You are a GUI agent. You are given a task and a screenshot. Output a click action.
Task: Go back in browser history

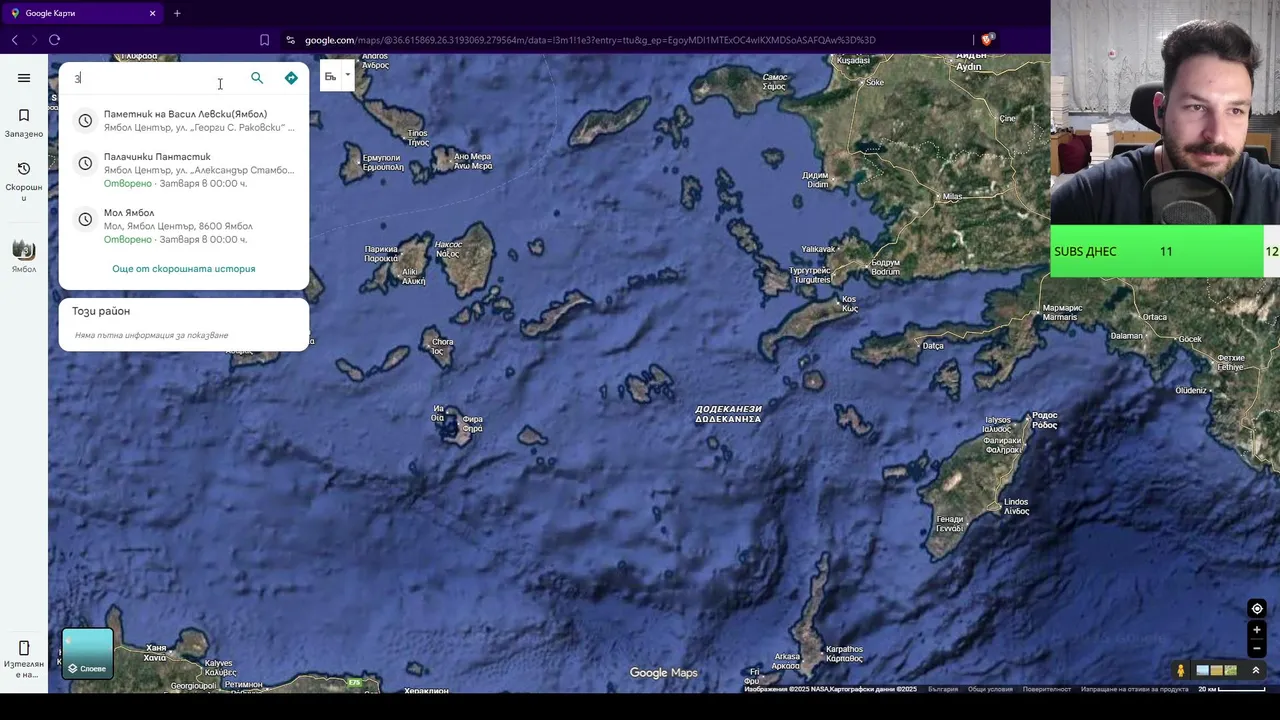tap(14, 40)
